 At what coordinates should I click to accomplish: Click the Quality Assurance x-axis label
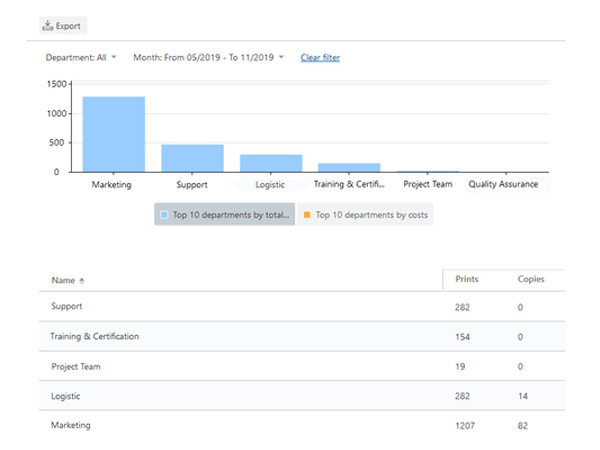tap(503, 184)
